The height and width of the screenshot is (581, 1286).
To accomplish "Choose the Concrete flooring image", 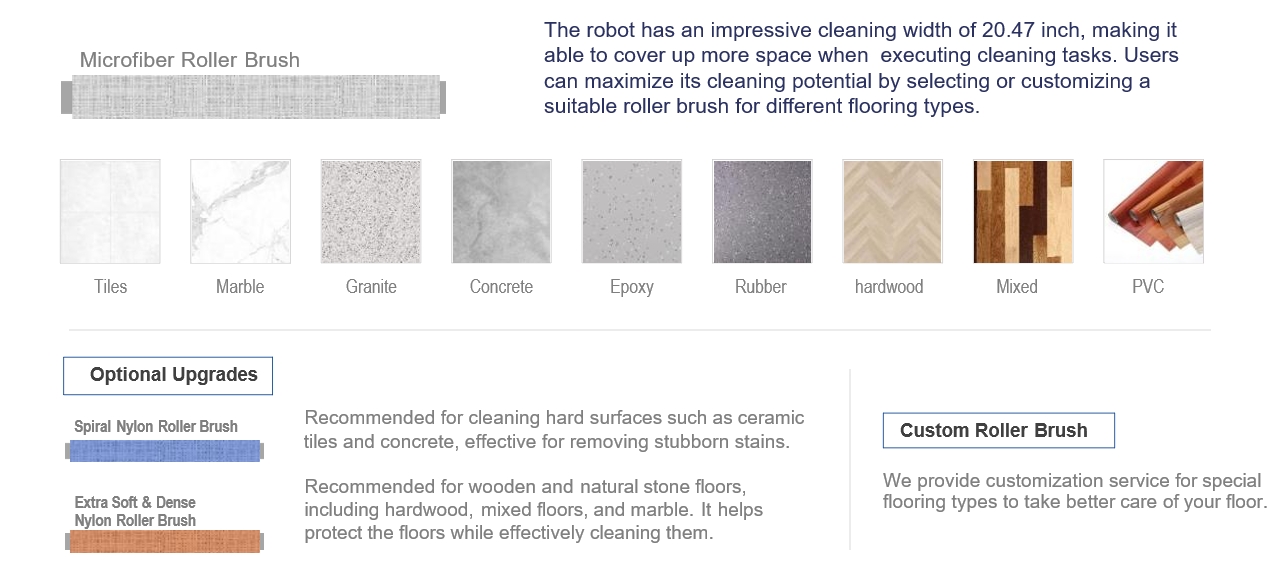I will tap(501, 212).
